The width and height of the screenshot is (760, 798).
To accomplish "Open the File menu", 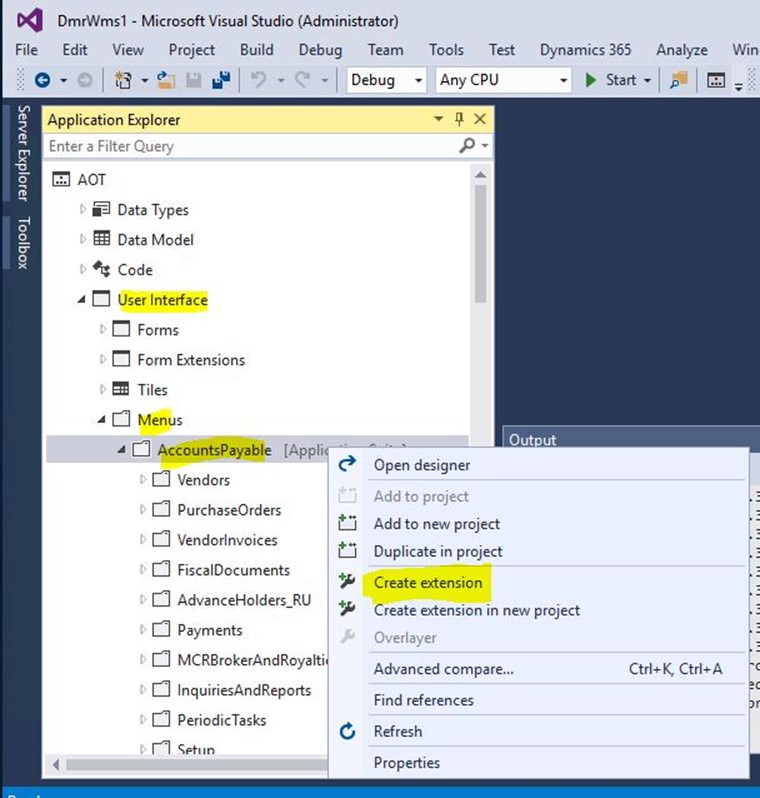I will [x=26, y=50].
